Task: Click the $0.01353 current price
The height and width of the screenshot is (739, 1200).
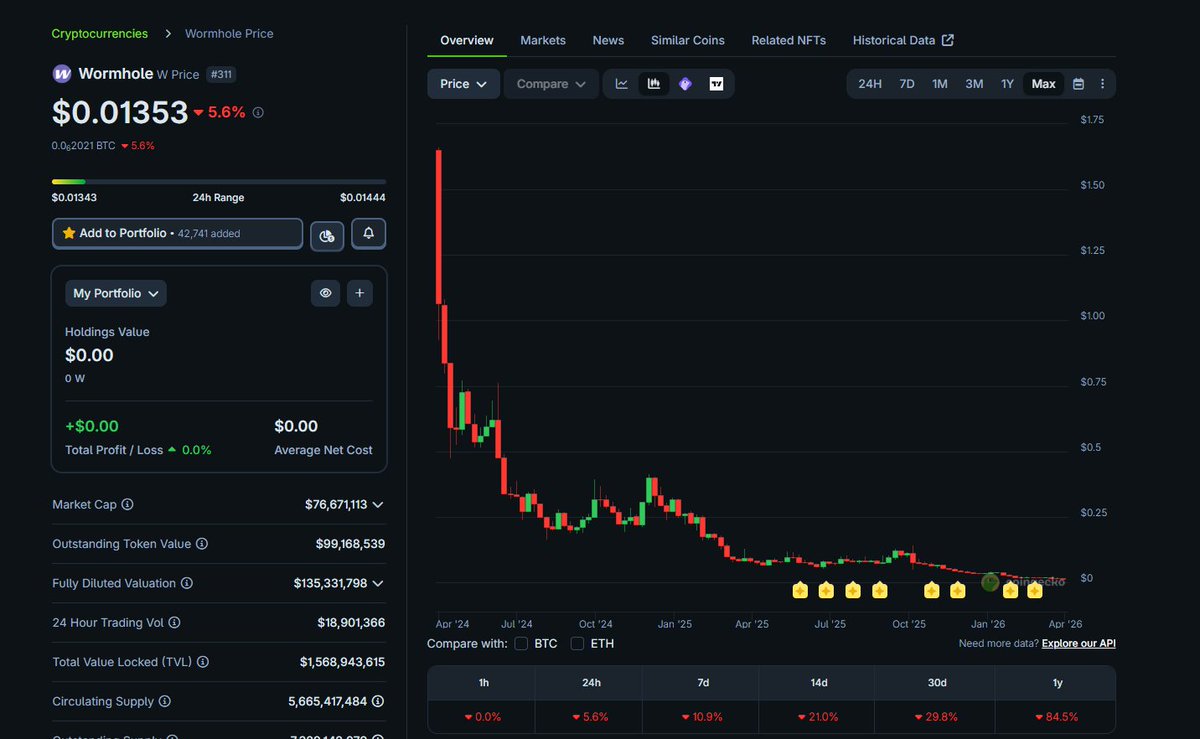Action: [x=120, y=112]
